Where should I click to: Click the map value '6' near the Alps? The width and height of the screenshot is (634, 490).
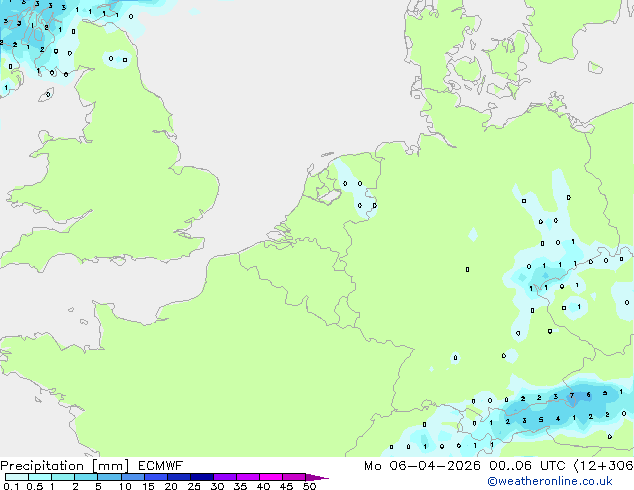[x=588, y=395]
